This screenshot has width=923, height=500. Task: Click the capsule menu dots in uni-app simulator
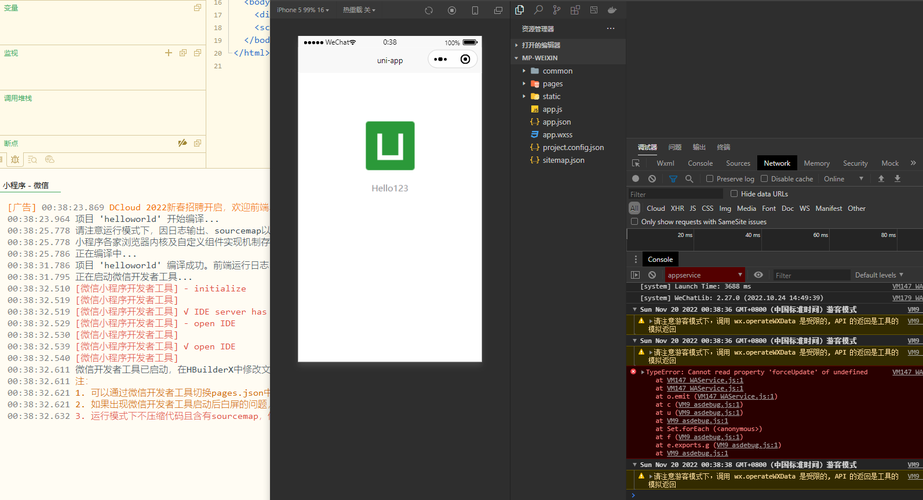(441, 60)
